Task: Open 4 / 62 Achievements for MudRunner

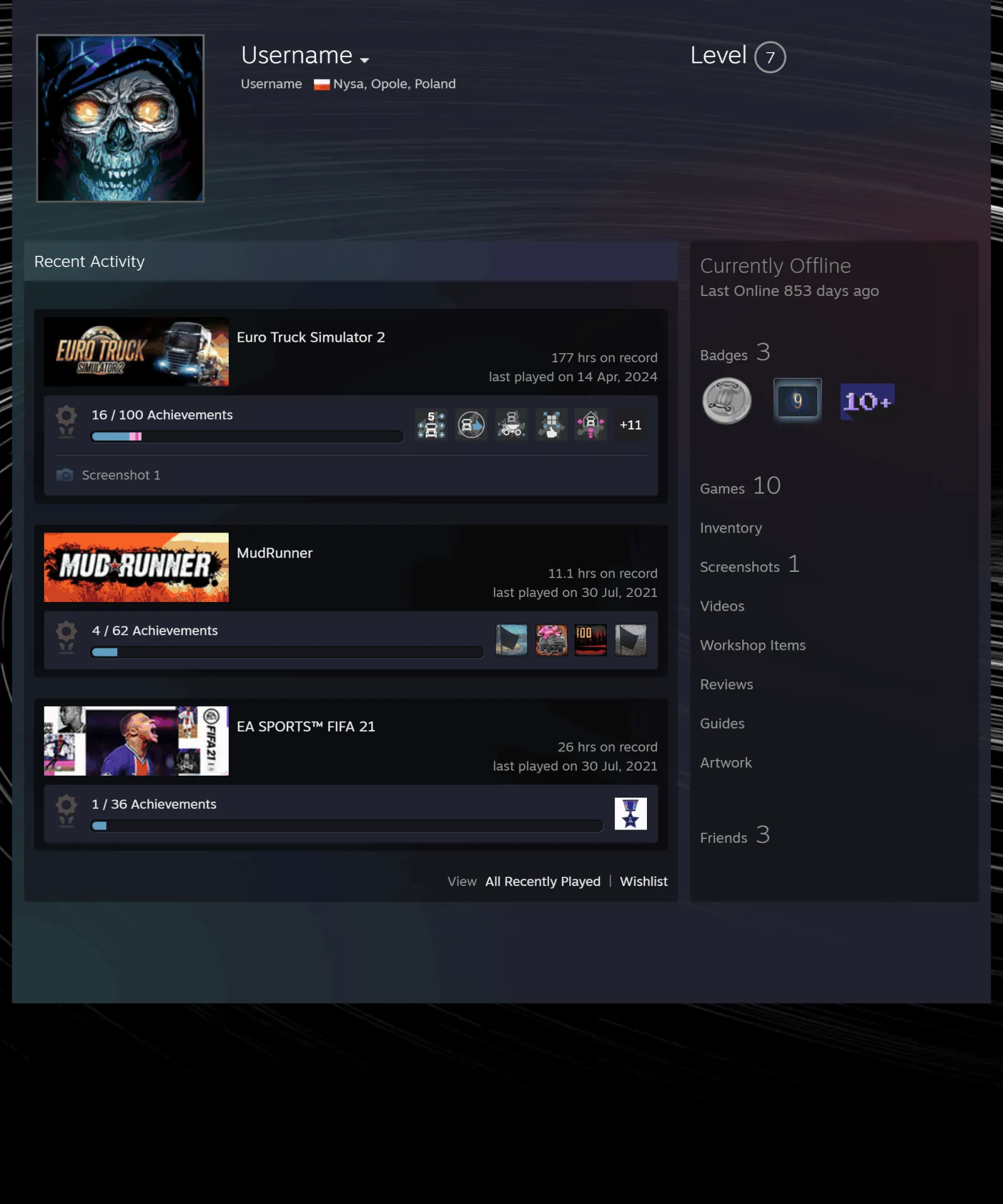Action: pyautogui.click(x=155, y=630)
